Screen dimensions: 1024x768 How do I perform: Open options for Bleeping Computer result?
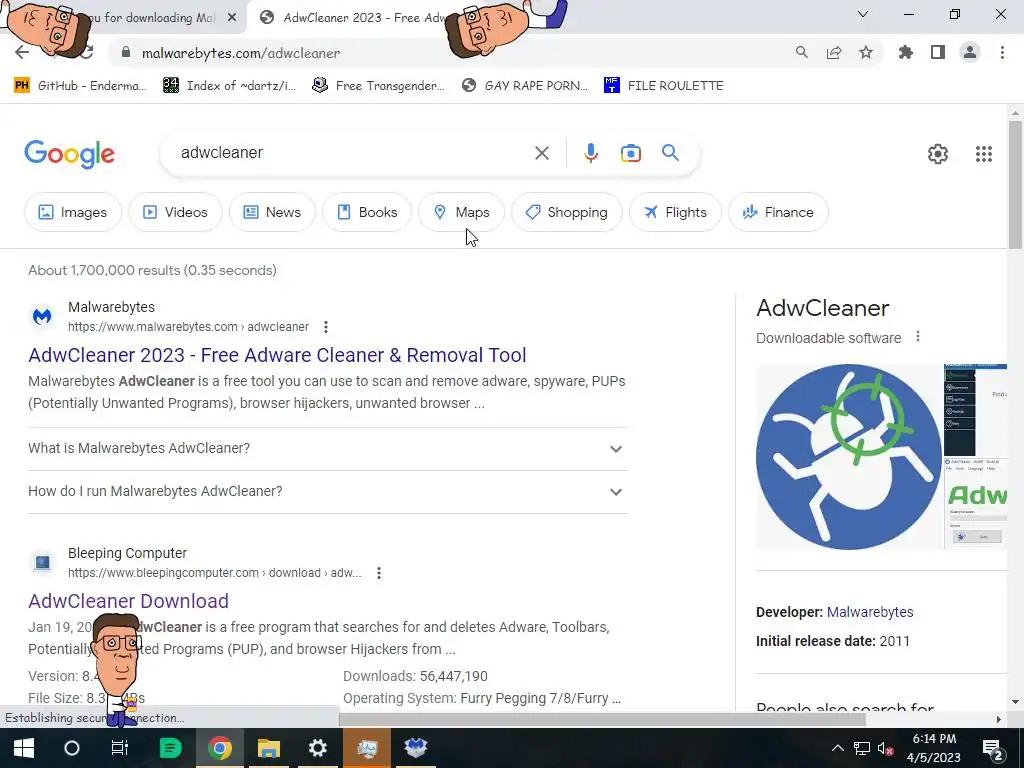coord(379,573)
